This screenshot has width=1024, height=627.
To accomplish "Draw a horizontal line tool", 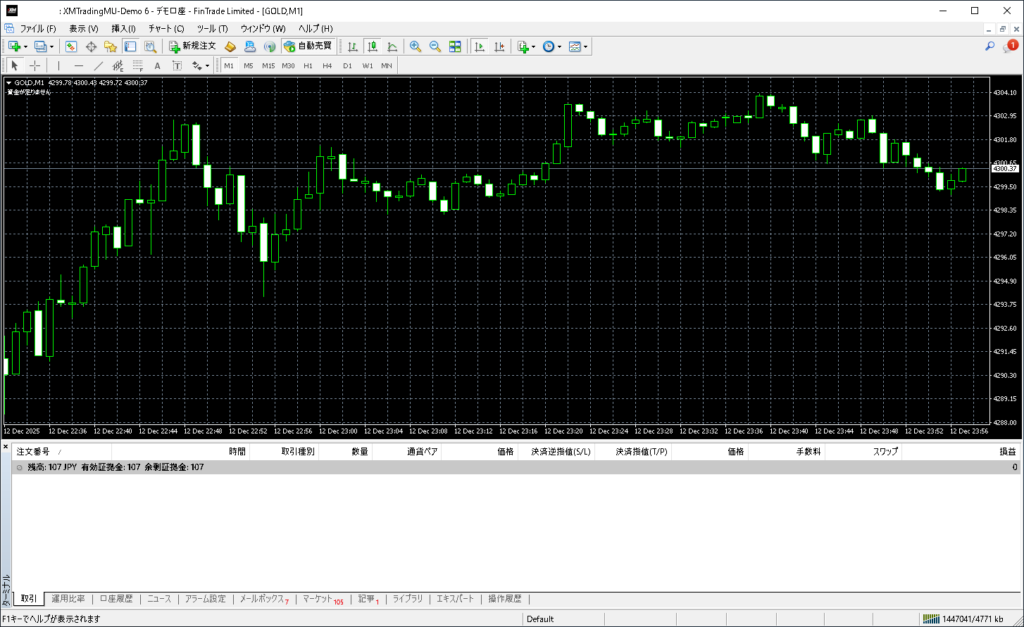I will 79,66.
